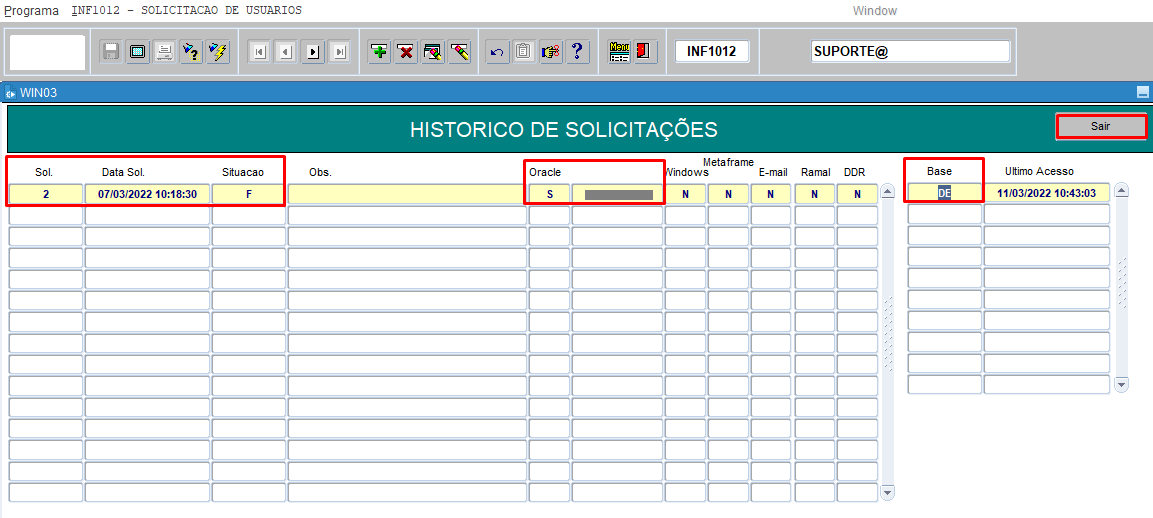Go to the last record

(339, 52)
